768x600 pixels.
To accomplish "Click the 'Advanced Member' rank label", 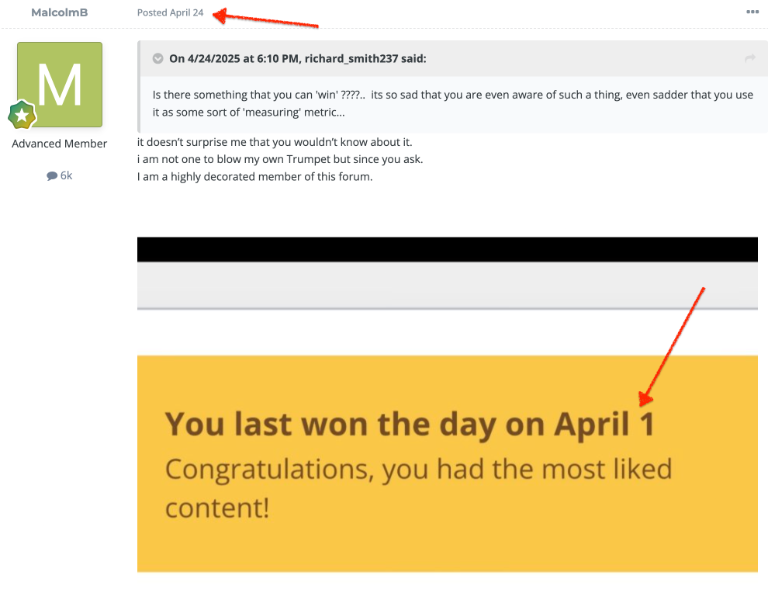I will point(60,144).
